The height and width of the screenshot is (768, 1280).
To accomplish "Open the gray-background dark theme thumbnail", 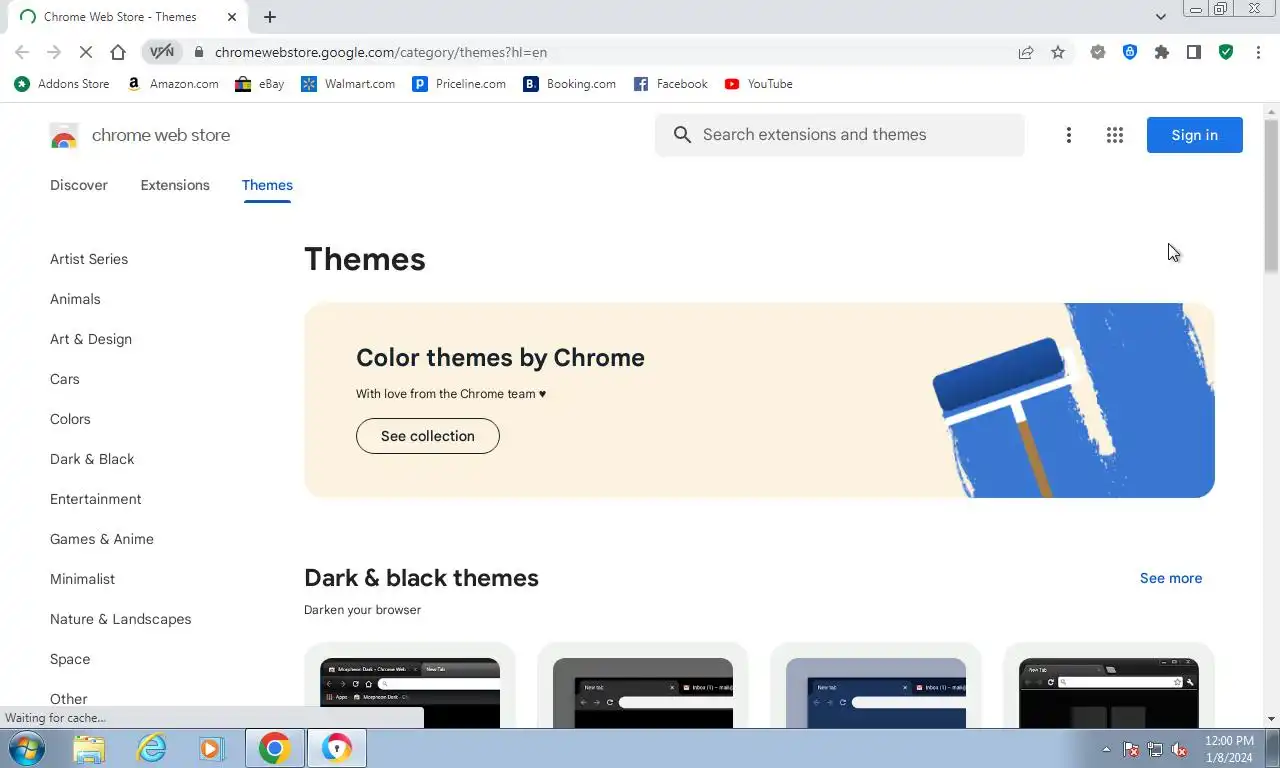I will pyautogui.click(x=643, y=692).
